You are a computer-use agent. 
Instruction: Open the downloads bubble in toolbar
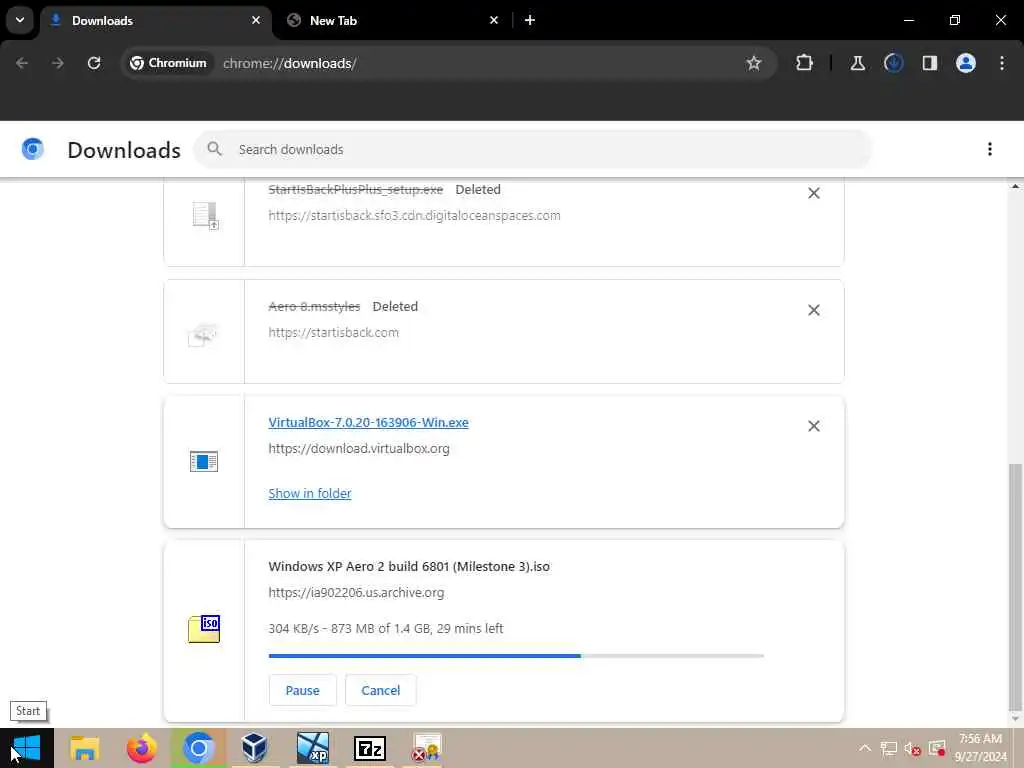(893, 63)
